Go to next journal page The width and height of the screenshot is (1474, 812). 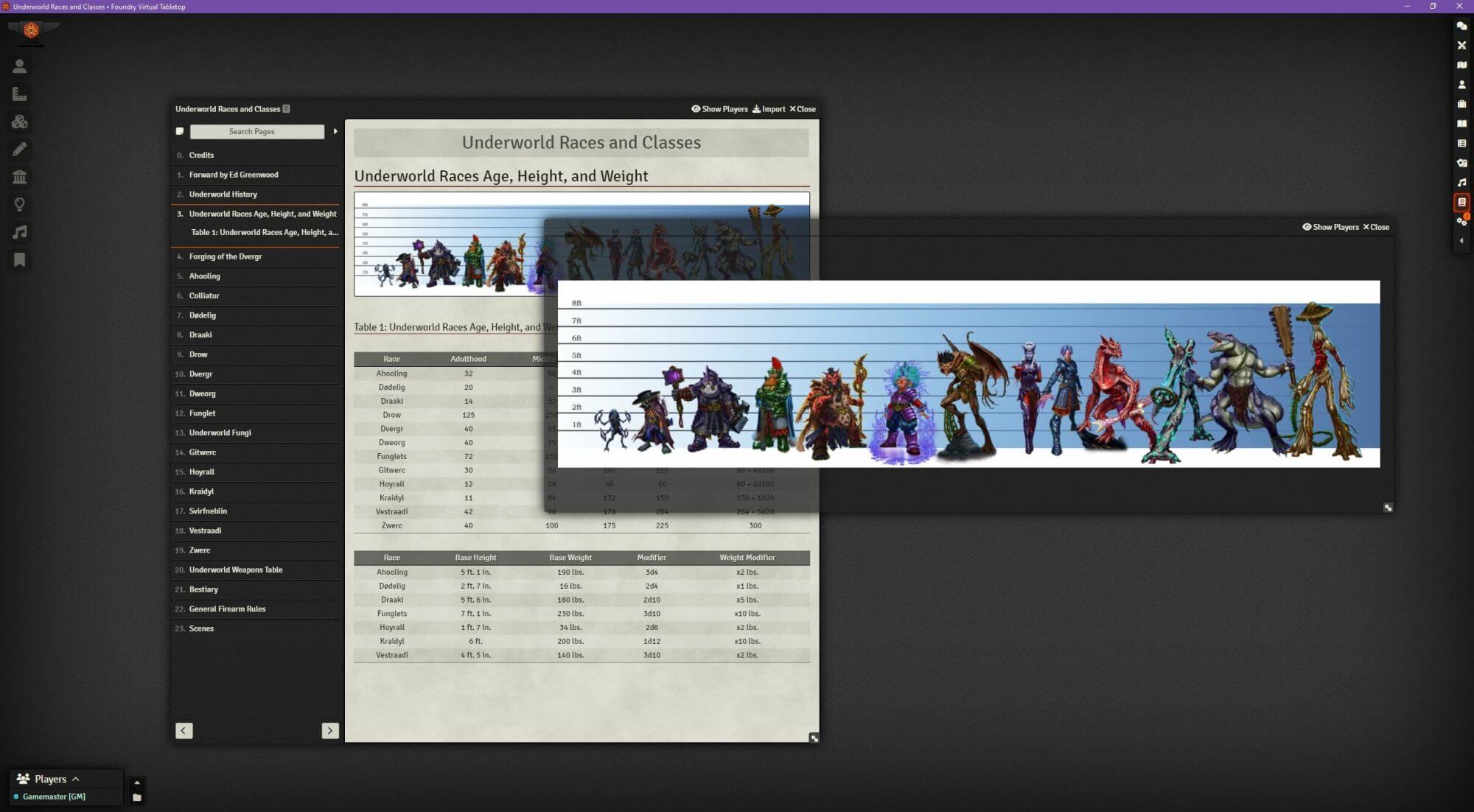click(330, 730)
